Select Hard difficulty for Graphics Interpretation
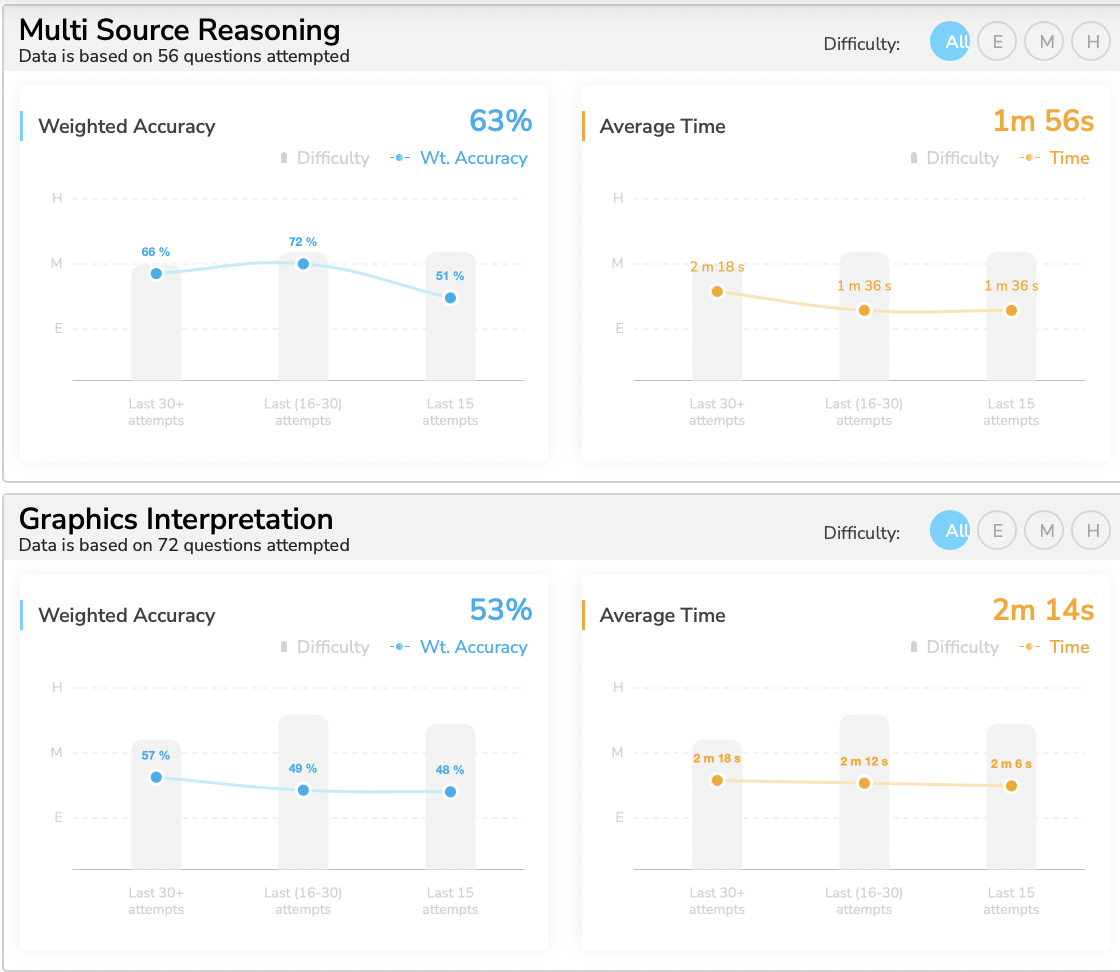The height and width of the screenshot is (972, 1120). (x=1091, y=530)
